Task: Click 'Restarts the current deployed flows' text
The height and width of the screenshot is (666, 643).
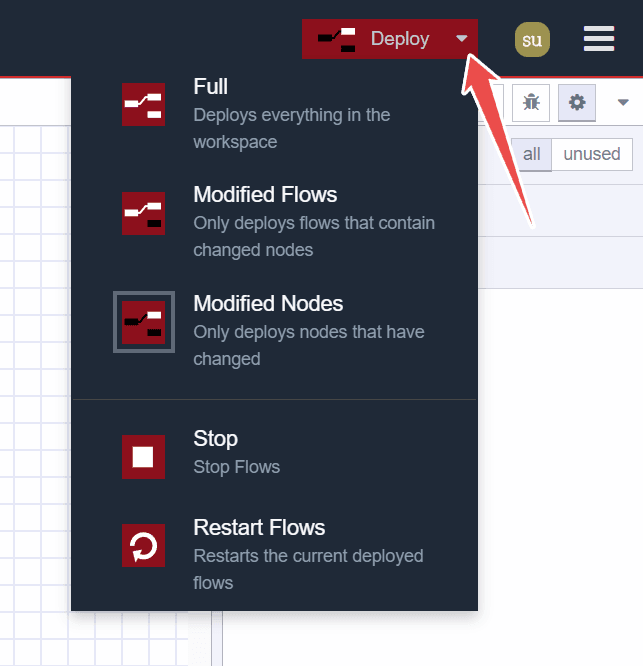Action: point(308,569)
